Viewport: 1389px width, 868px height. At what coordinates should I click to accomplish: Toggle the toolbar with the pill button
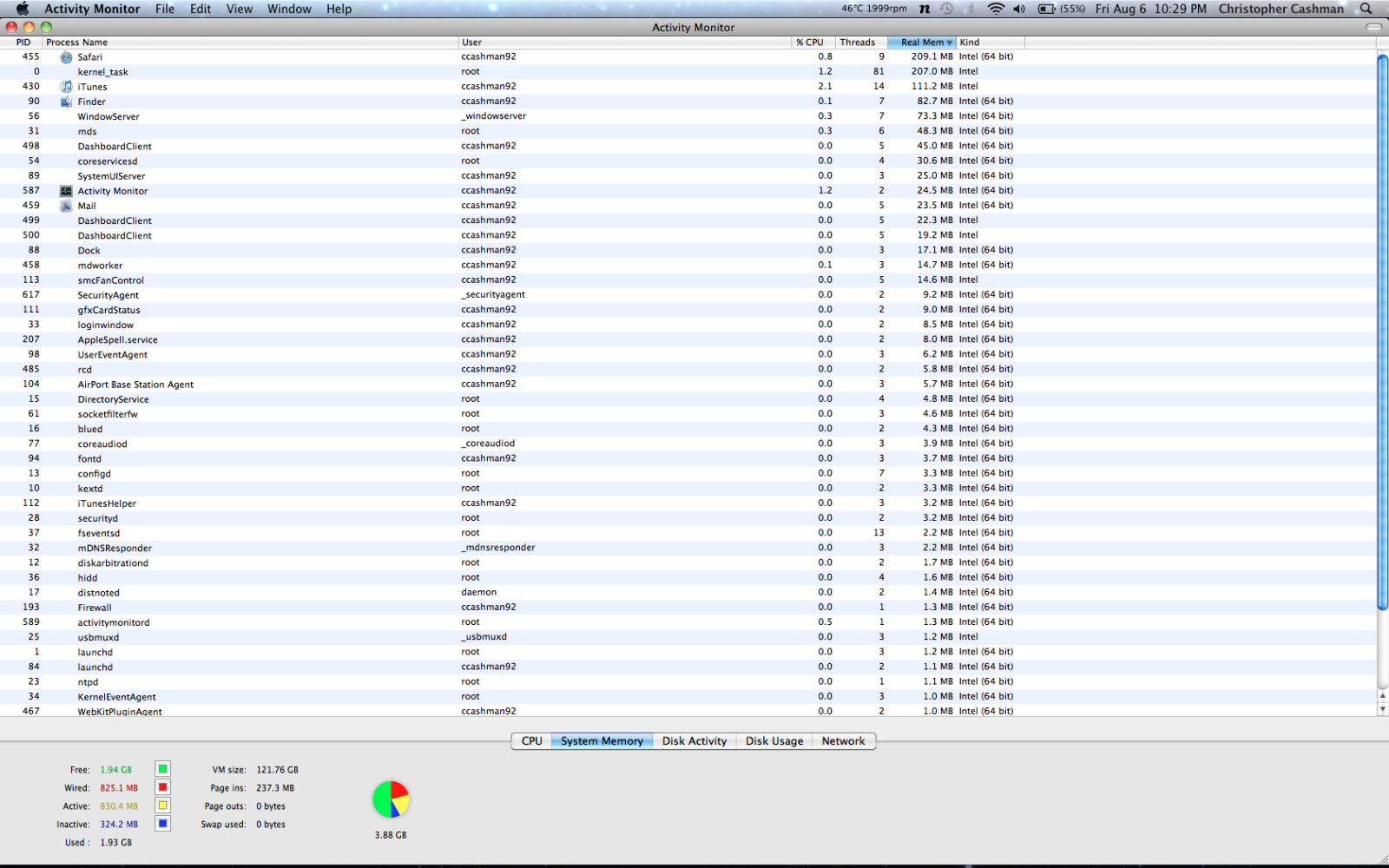coord(1374,27)
